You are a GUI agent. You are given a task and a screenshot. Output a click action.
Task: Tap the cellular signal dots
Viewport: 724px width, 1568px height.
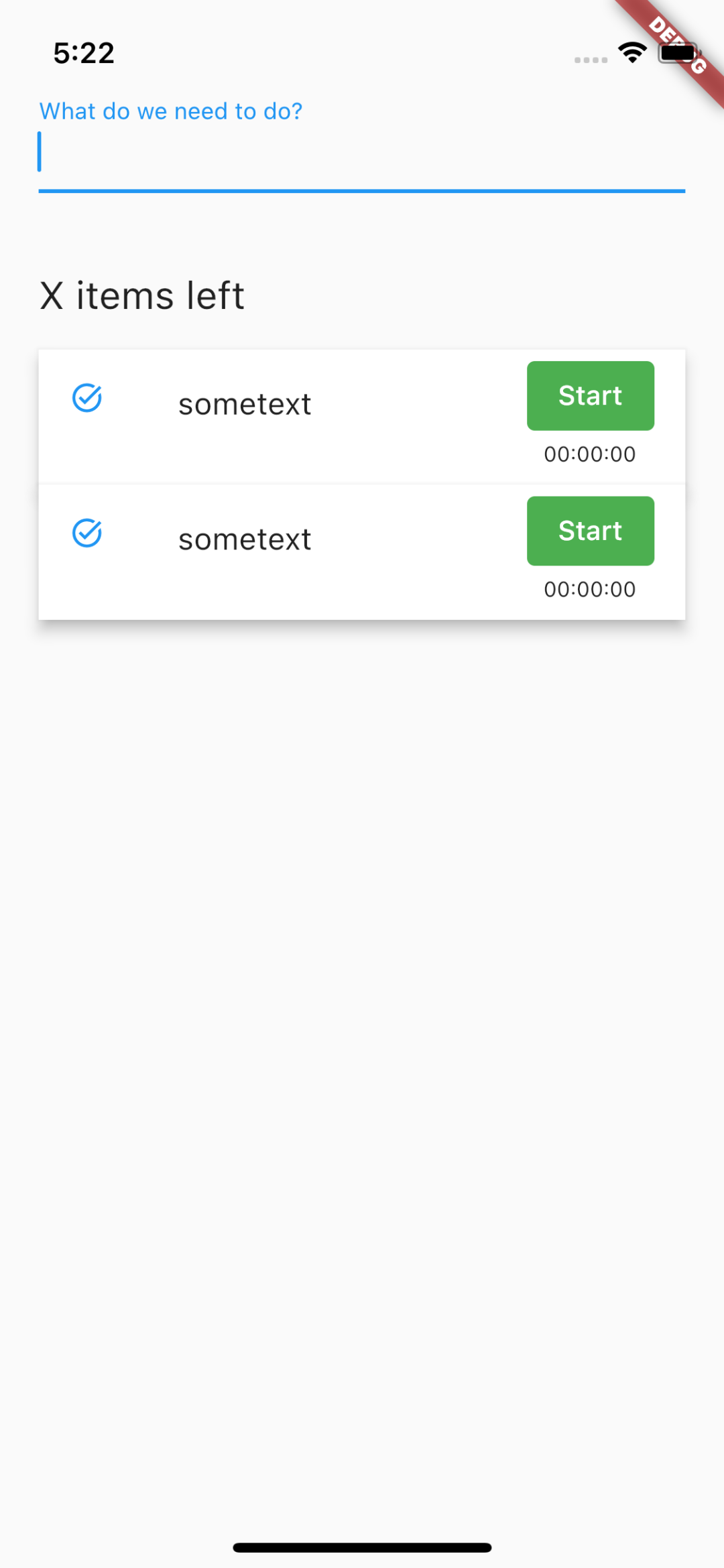tap(591, 60)
